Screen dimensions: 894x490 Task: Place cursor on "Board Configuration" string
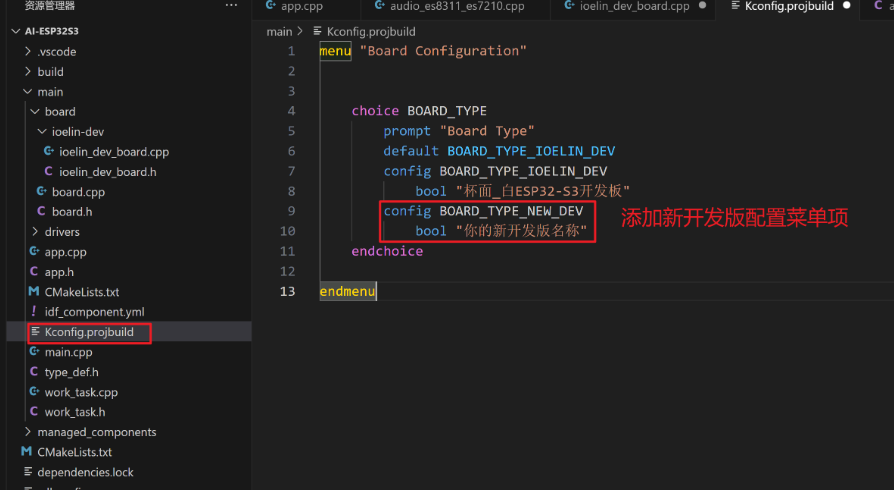click(443, 51)
